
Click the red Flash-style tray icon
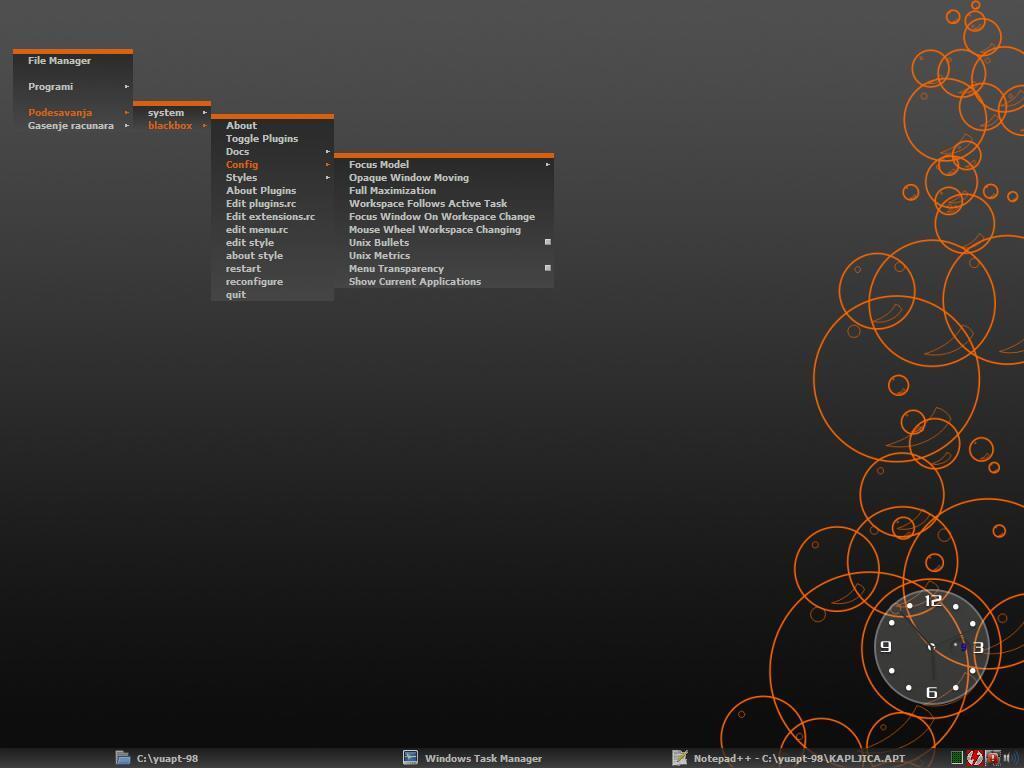(x=974, y=758)
